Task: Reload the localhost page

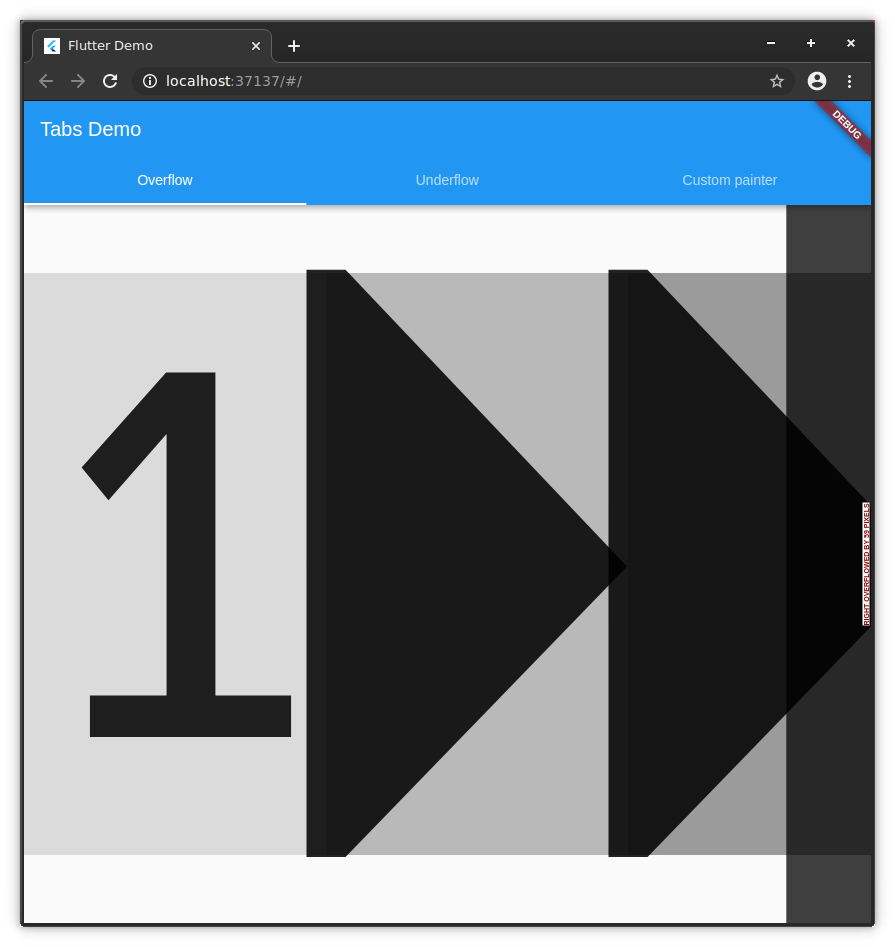Action: pos(110,81)
